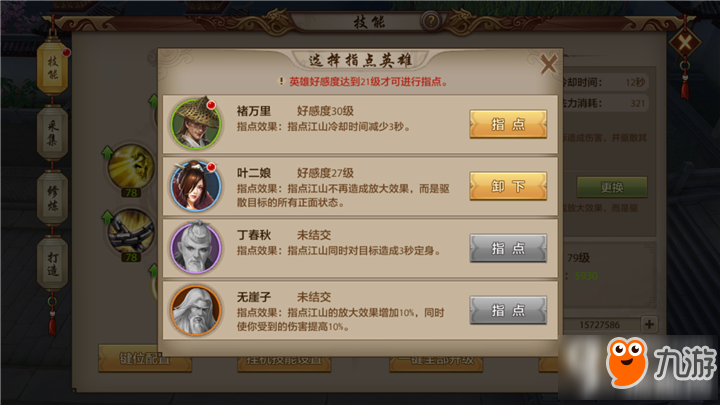720x405 pixels.
Task: Switch to the 修炼 lantern tab
Action: point(52,198)
